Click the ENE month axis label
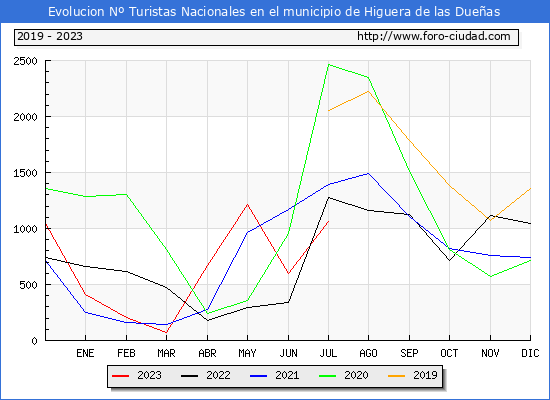This screenshot has height=400, width=550. pos(85,353)
